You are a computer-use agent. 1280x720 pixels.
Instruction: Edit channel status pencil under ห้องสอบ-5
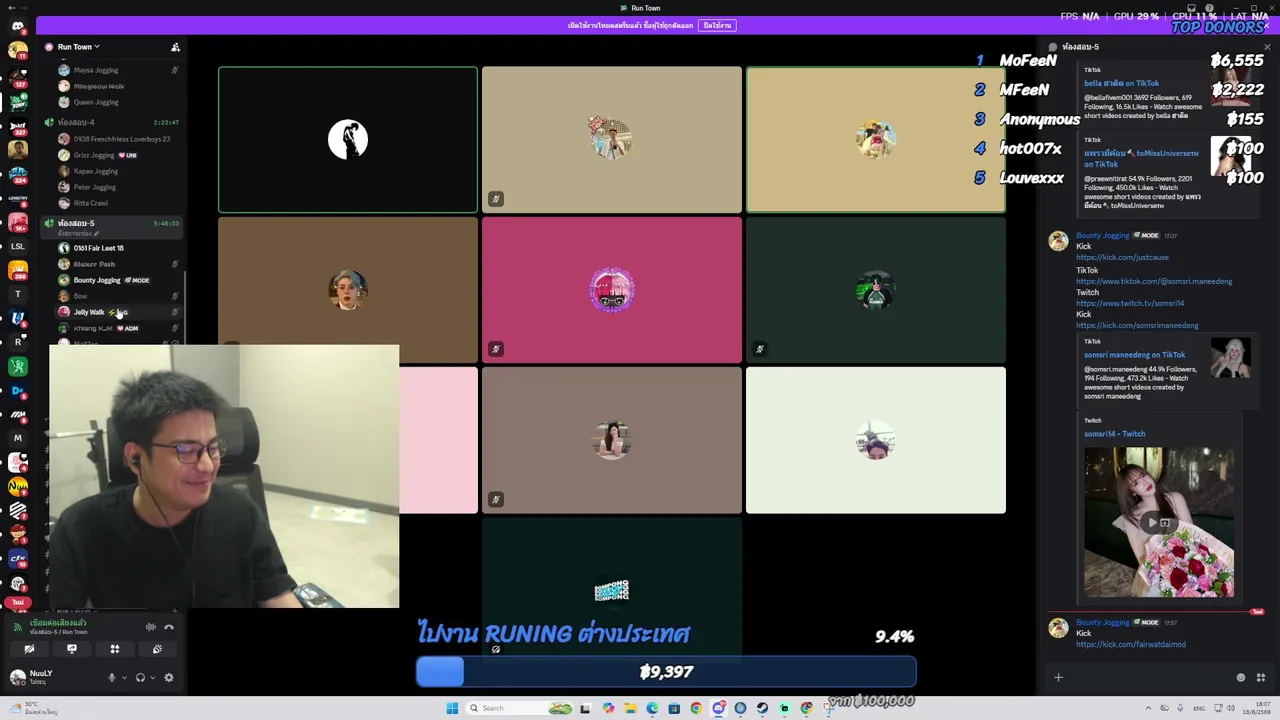(97, 234)
